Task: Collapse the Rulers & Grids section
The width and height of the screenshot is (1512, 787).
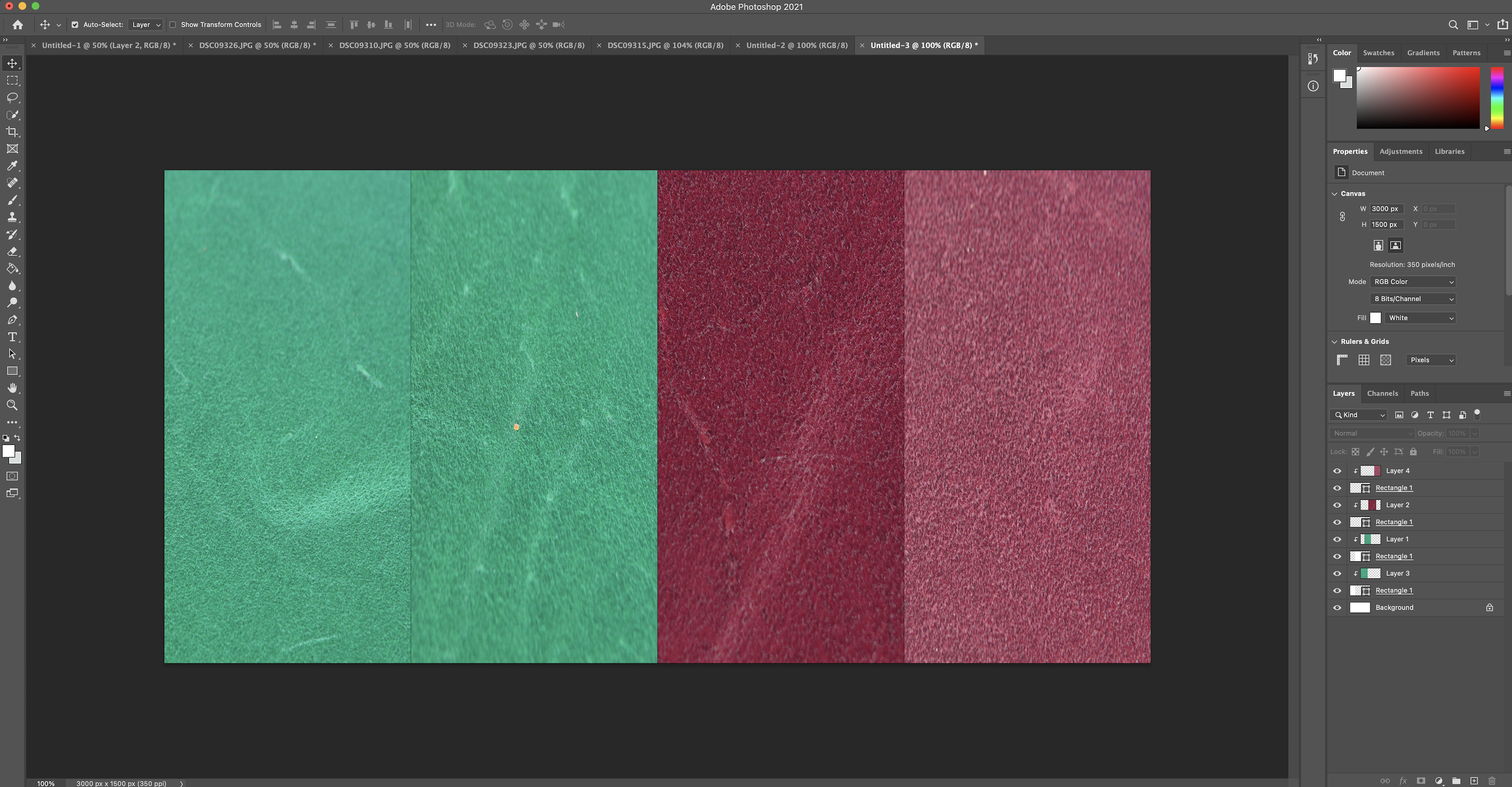Action: (1334, 342)
